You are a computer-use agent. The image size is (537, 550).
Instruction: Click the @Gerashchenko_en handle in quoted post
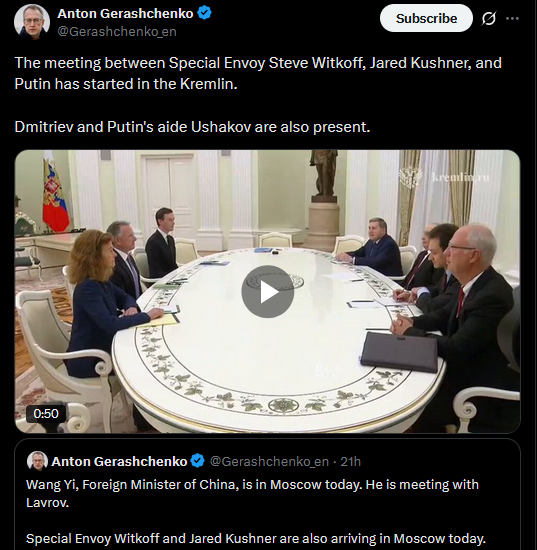pos(269,461)
